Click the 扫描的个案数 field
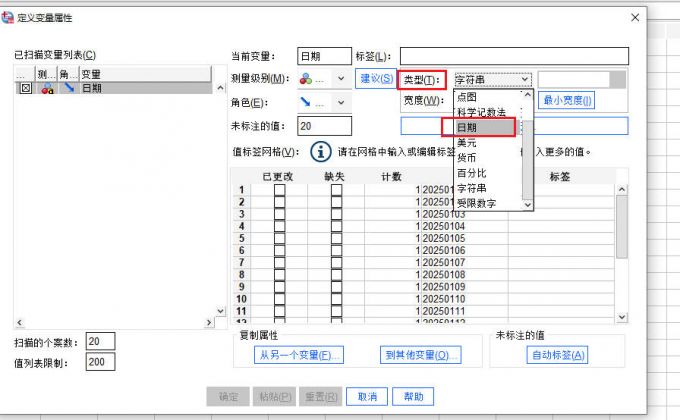Viewport: 680px width, 420px height. (x=101, y=341)
